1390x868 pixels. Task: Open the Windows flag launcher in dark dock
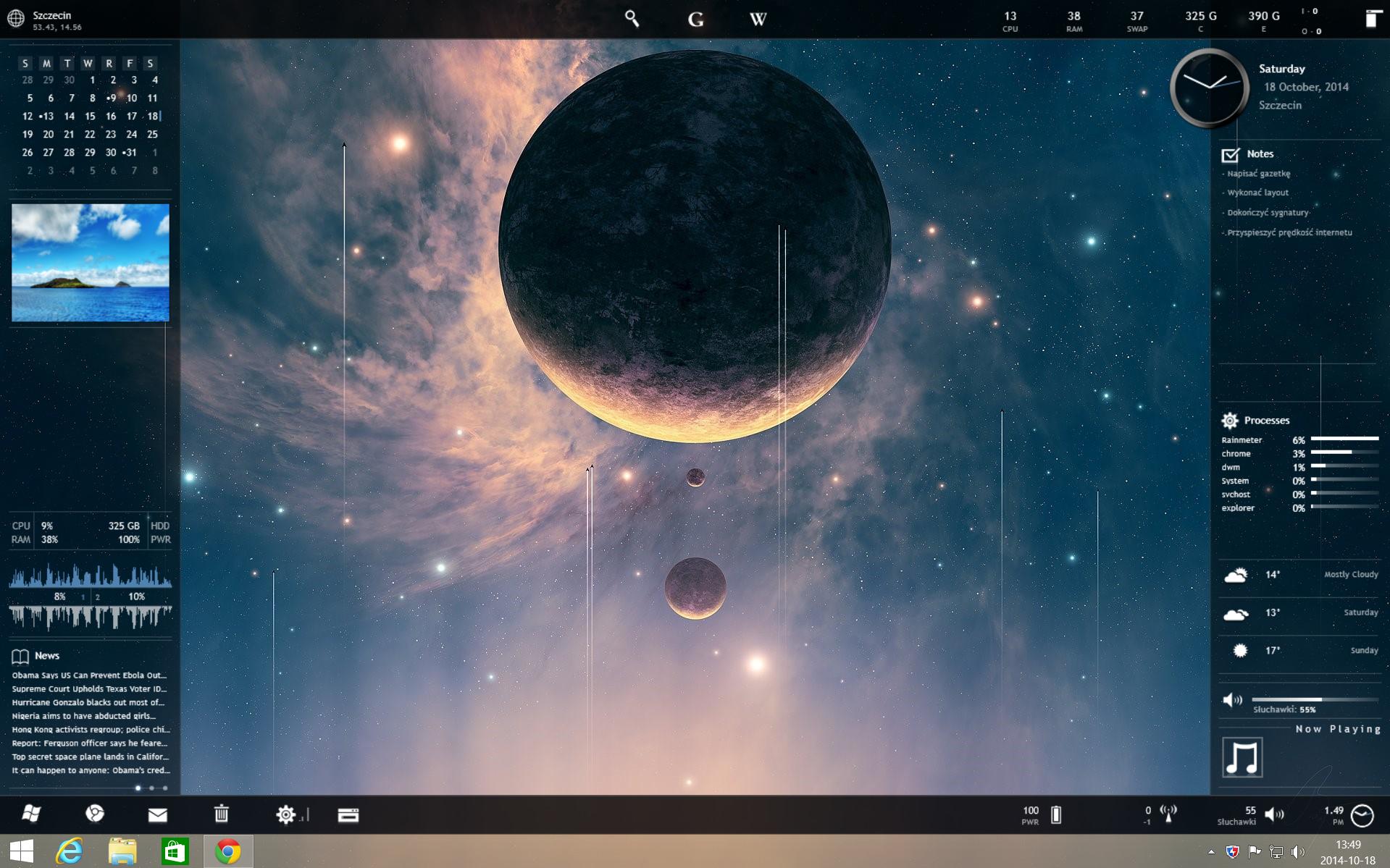tap(31, 814)
